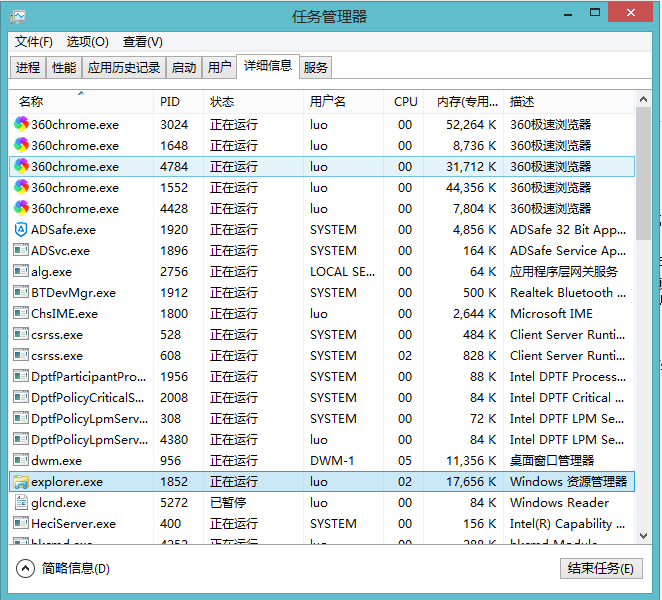The height and width of the screenshot is (600, 662).
Task: Click description ADSafe Service Ap...
Action: pos(568,250)
